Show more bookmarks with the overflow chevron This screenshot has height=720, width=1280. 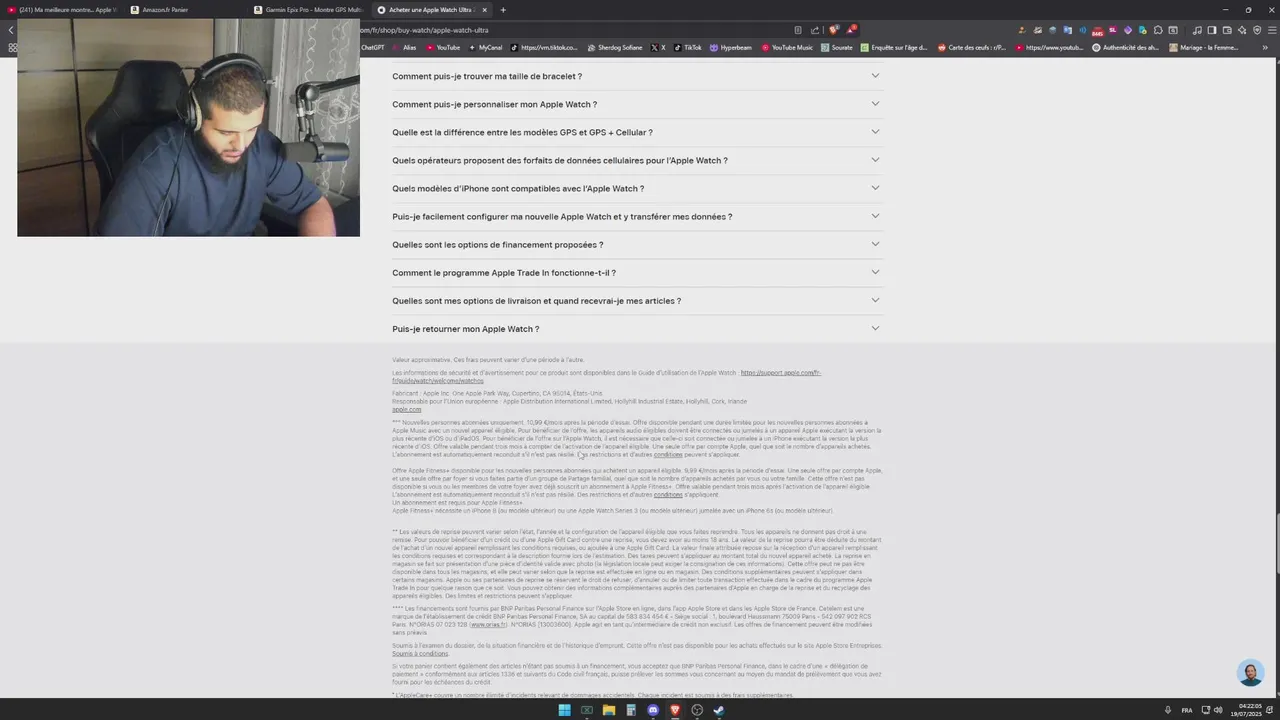point(1266,47)
